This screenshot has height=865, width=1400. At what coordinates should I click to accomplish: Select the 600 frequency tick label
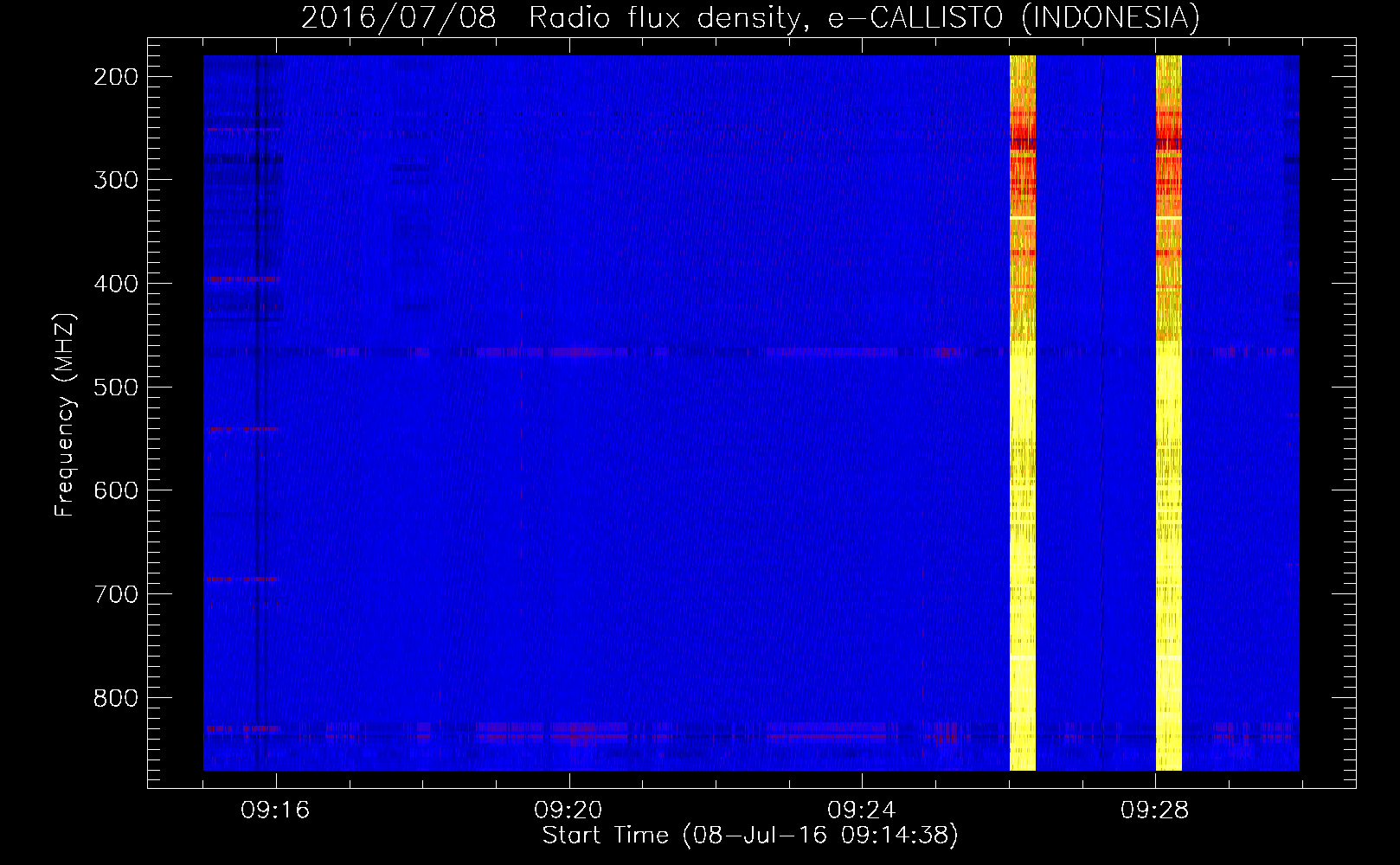tap(116, 490)
